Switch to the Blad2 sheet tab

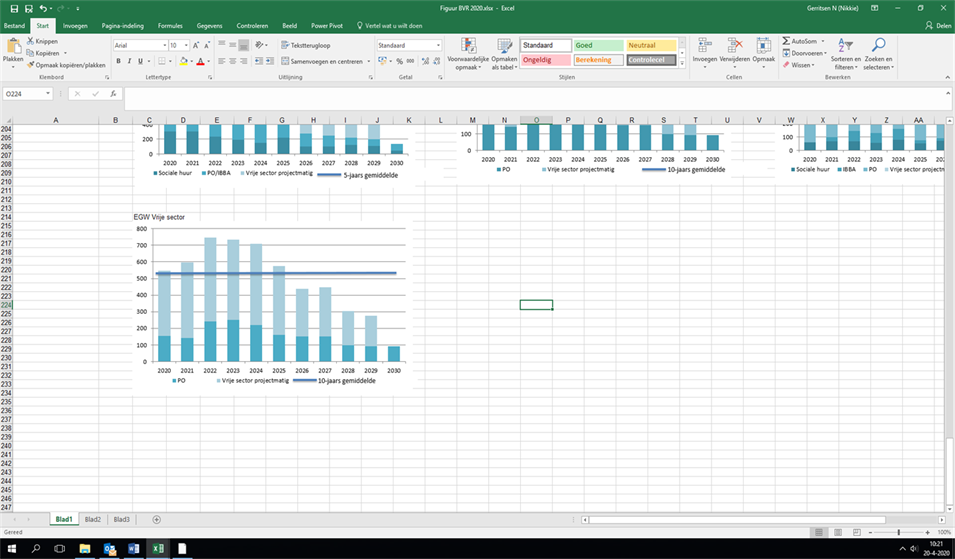point(92,519)
